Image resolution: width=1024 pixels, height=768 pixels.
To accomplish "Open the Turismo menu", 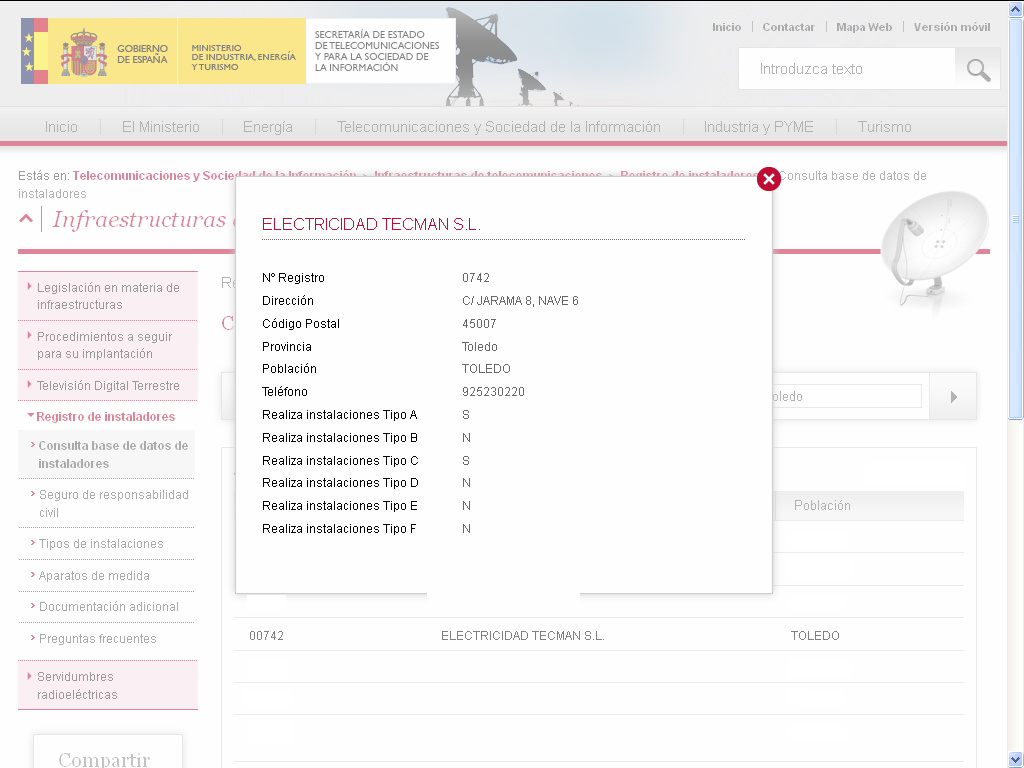I will click(x=884, y=127).
